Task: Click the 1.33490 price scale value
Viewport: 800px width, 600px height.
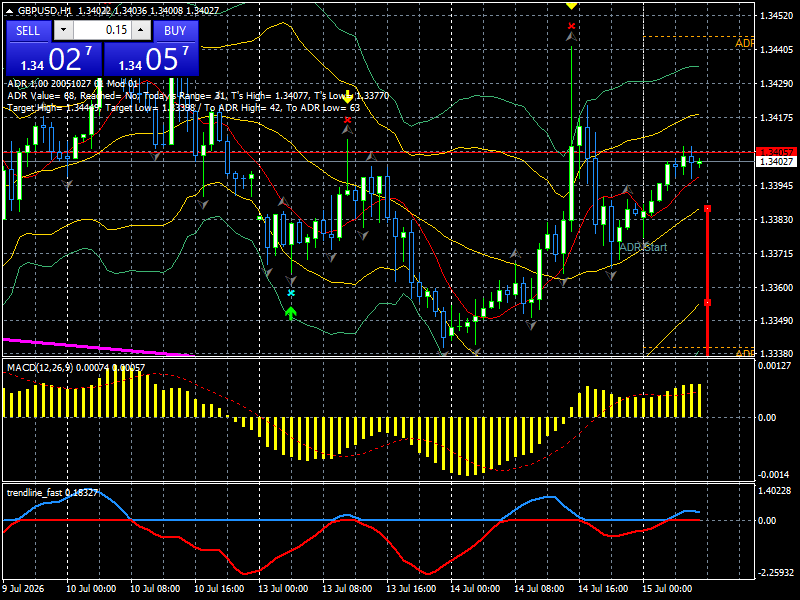Action: point(777,321)
